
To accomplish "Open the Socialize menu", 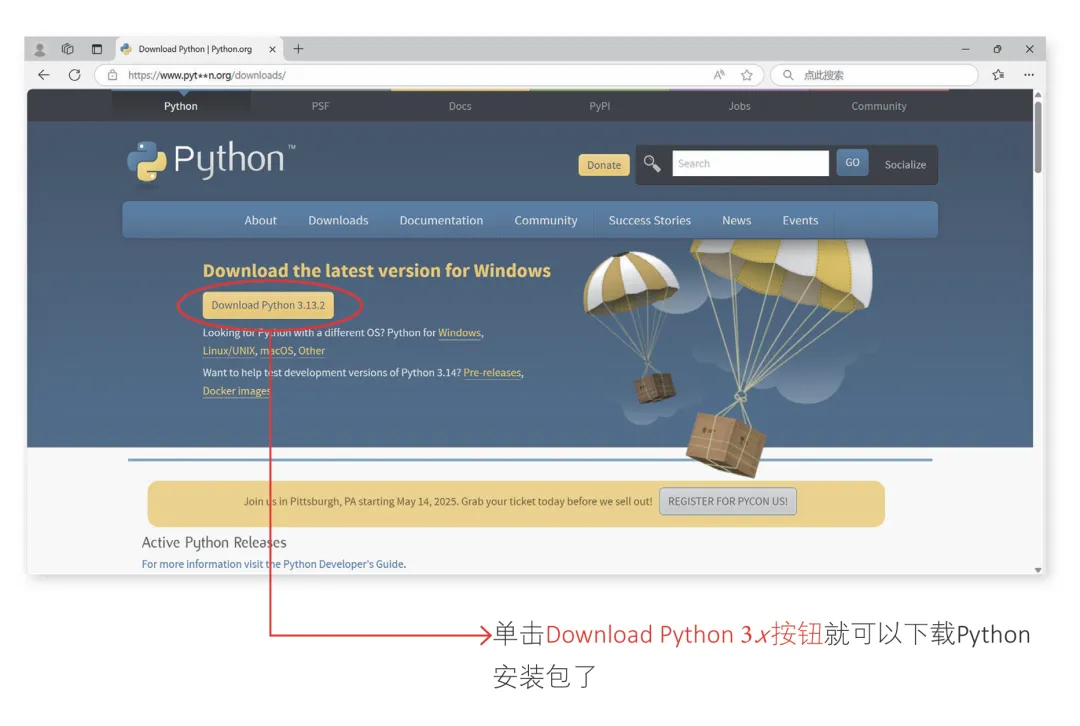I will tap(905, 165).
